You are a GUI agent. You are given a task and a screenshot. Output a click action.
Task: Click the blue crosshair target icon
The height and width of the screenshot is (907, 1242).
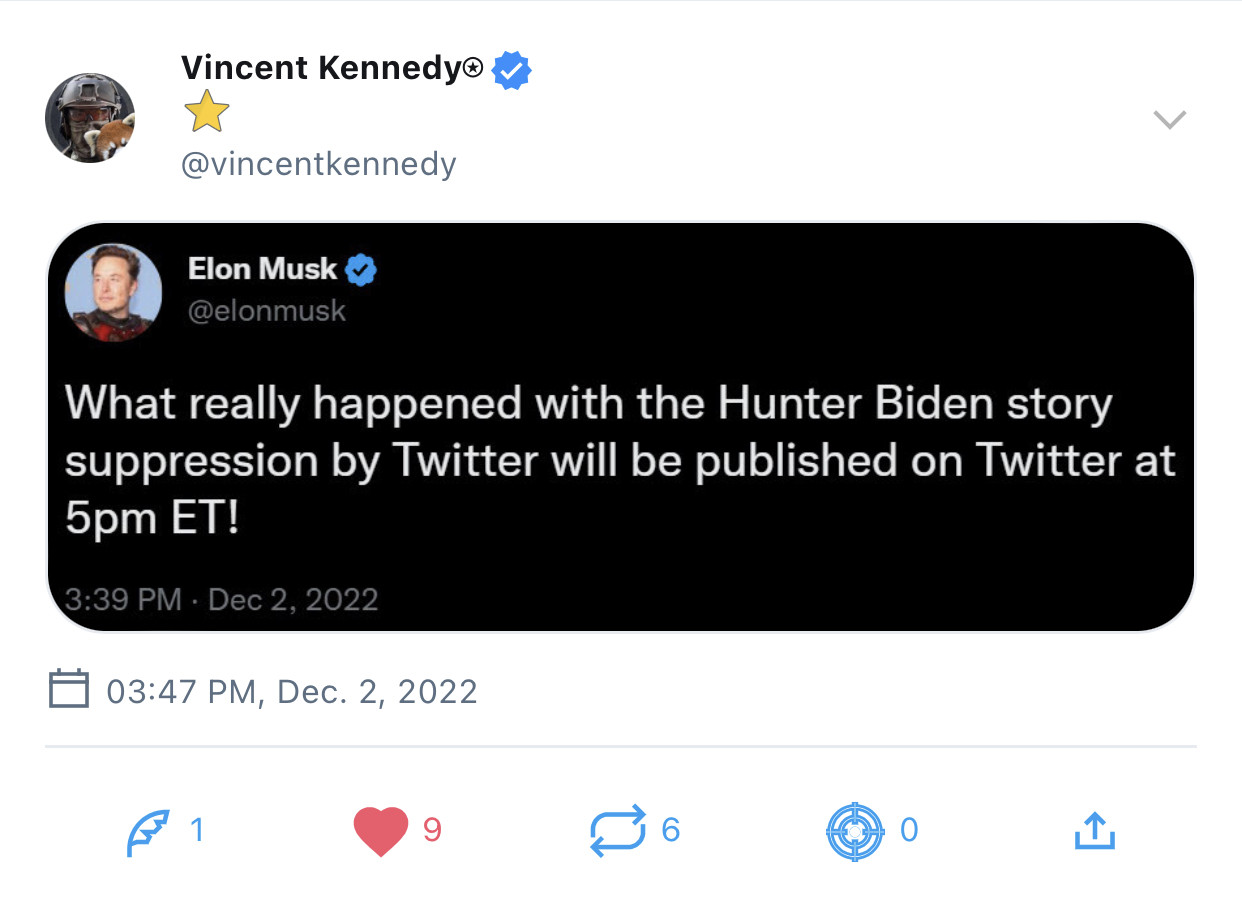pos(855,831)
